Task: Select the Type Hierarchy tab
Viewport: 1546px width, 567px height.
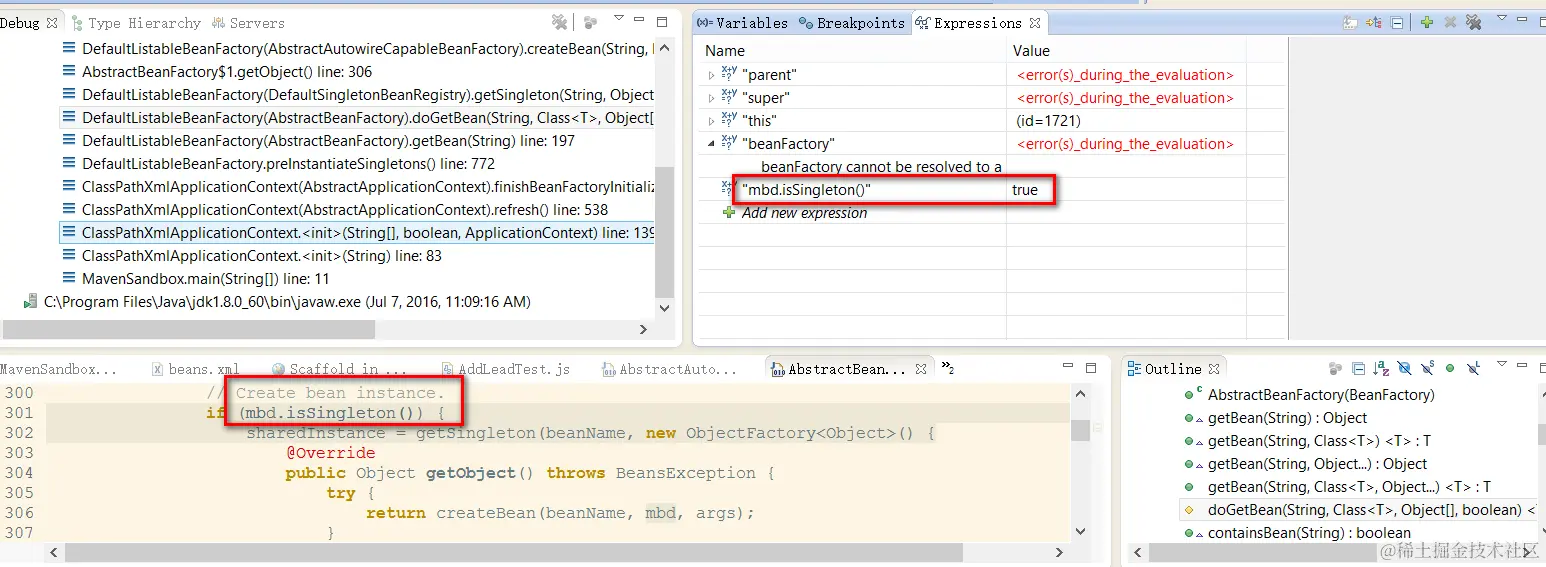Action: 135,23
